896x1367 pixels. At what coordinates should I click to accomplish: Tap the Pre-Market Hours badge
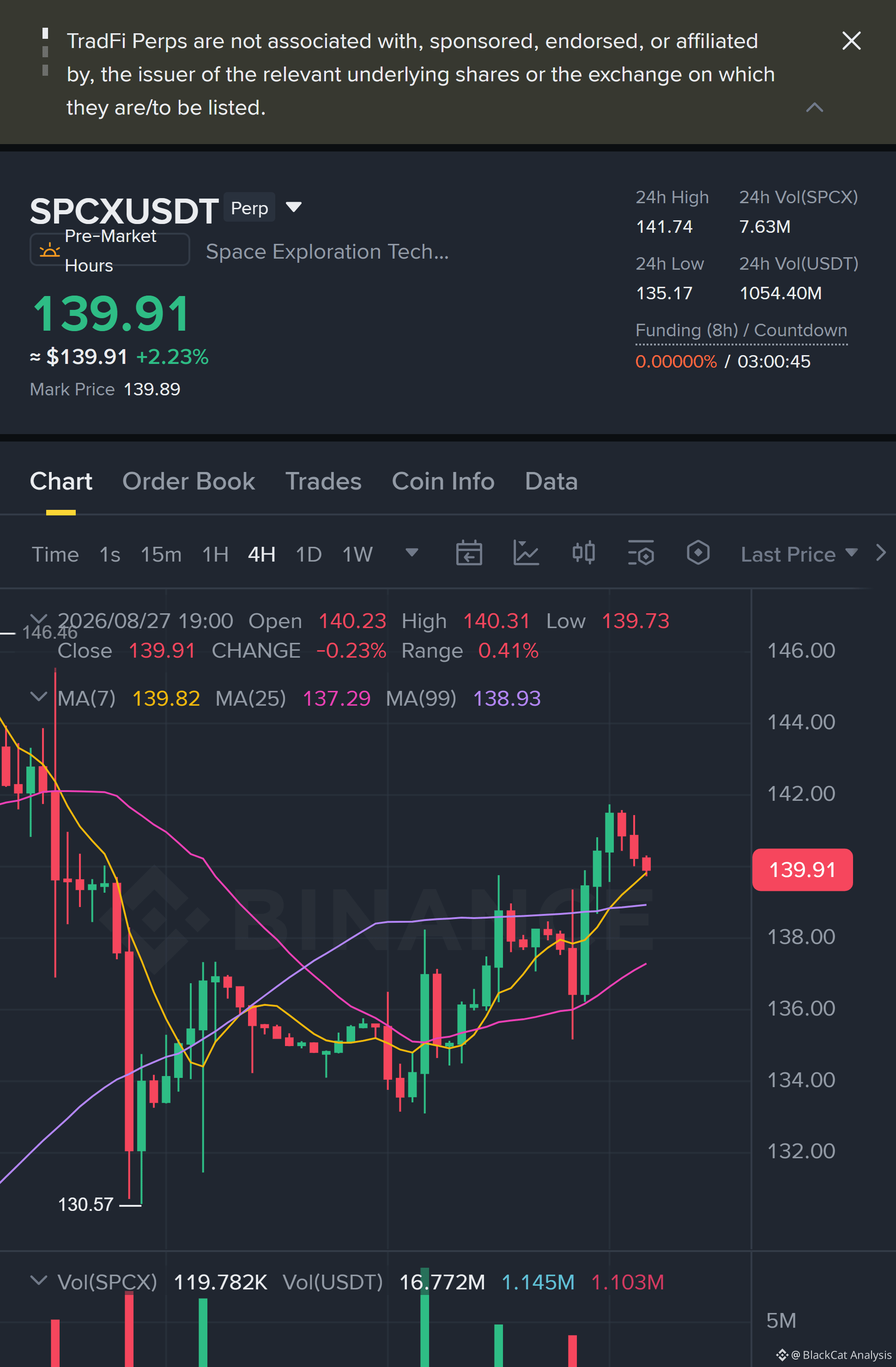[x=109, y=250]
